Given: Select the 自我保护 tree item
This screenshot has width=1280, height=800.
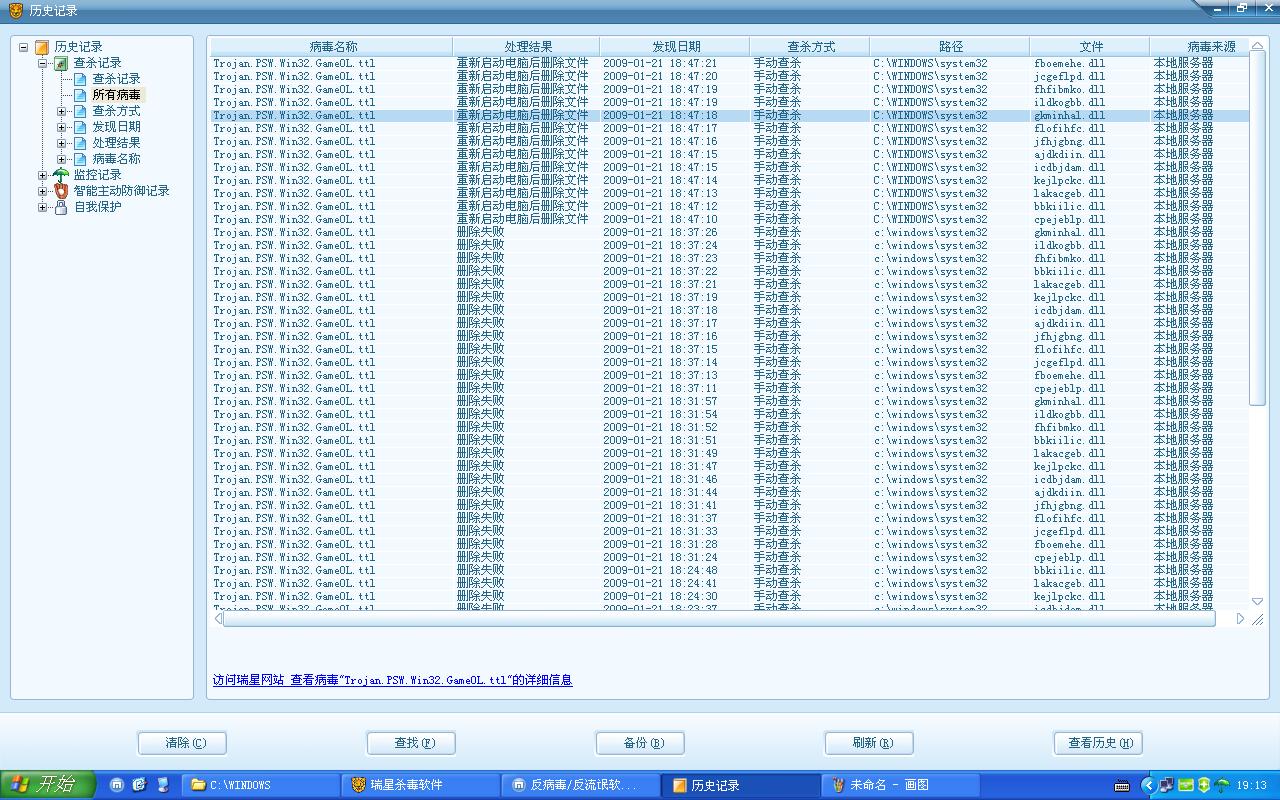Looking at the screenshot, I should [x=97, y=207].
